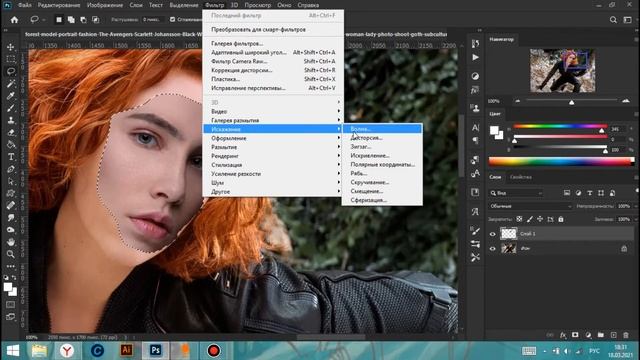Choose New Selection mode icon

click(59, 20)
